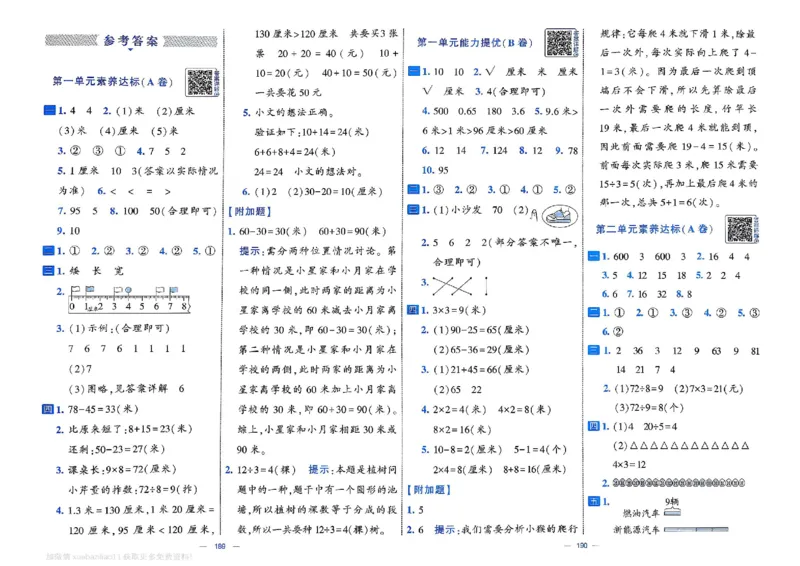Click the blue 三 marker before 矮 长 宽

[x=48, y=271]
